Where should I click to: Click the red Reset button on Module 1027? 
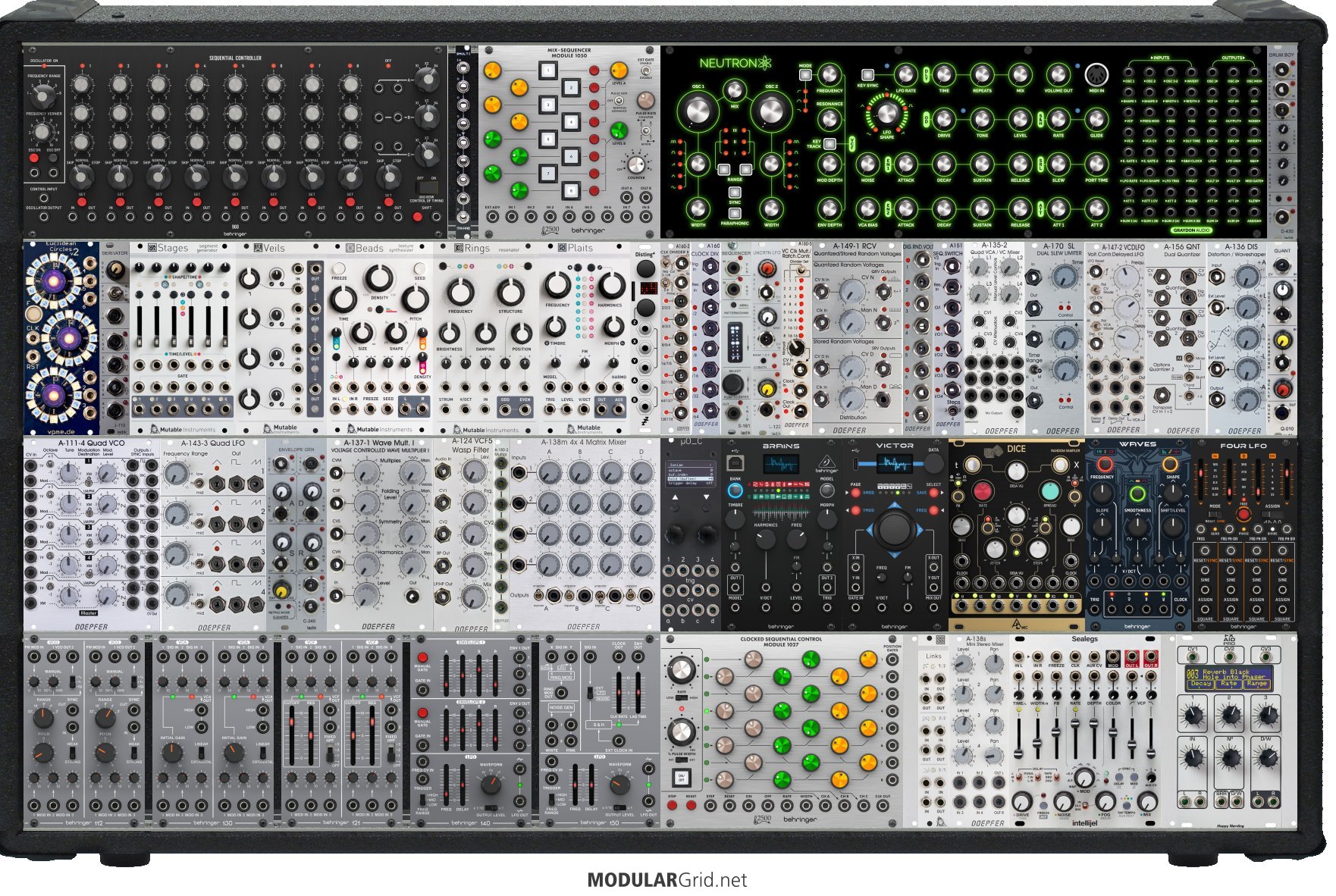click(x=691, y=807)
